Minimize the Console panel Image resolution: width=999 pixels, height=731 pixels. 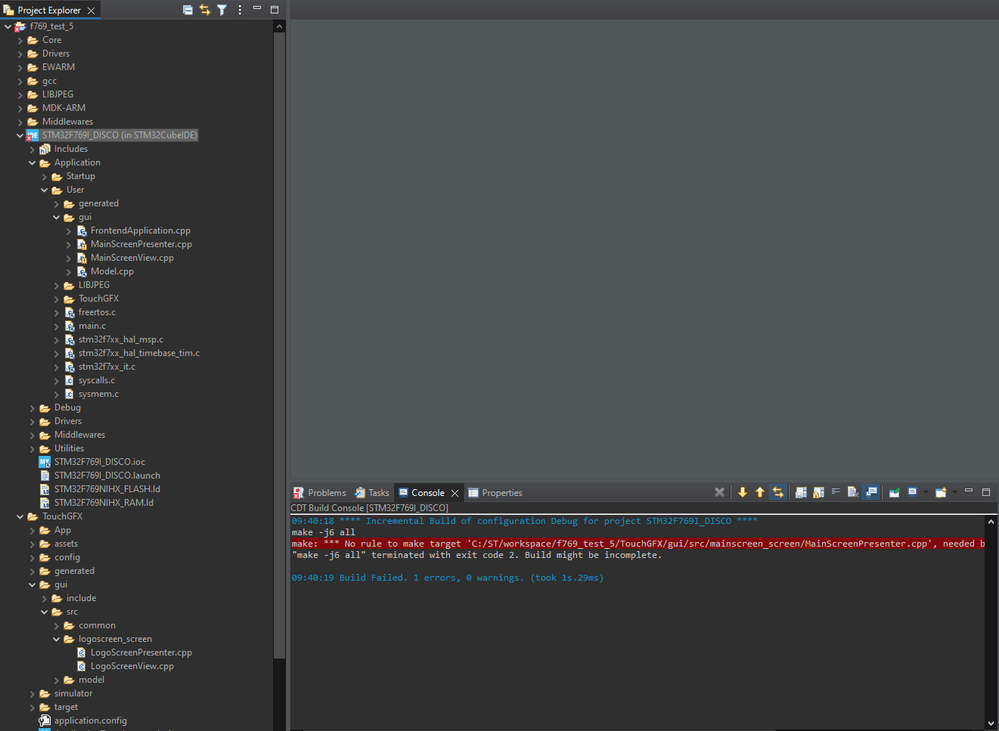[968, 491]
